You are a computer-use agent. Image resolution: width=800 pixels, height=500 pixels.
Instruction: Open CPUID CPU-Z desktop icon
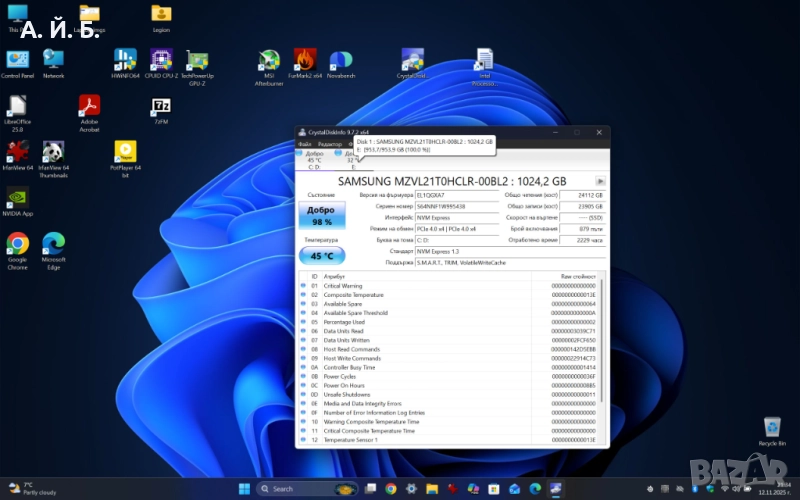click(x=160, y=59)
